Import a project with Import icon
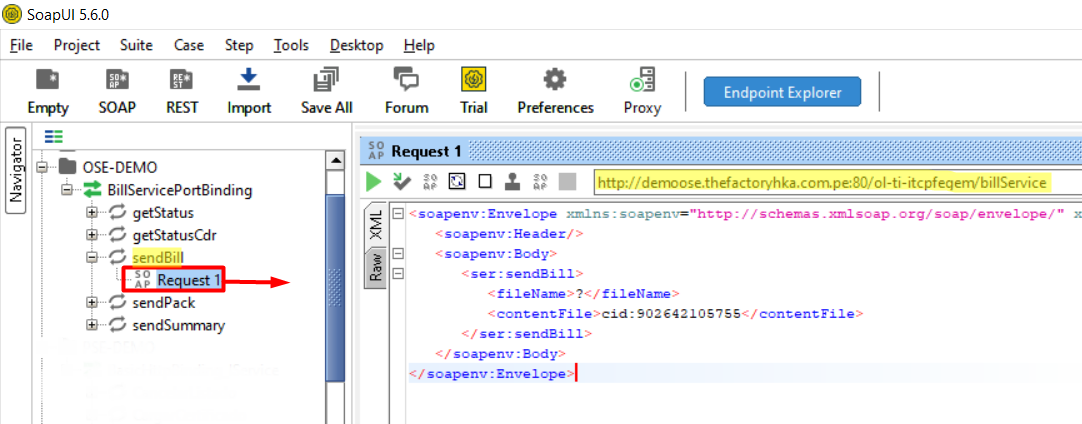Image resolution: width=1082 pixels, height=424 pixels. 249,91
